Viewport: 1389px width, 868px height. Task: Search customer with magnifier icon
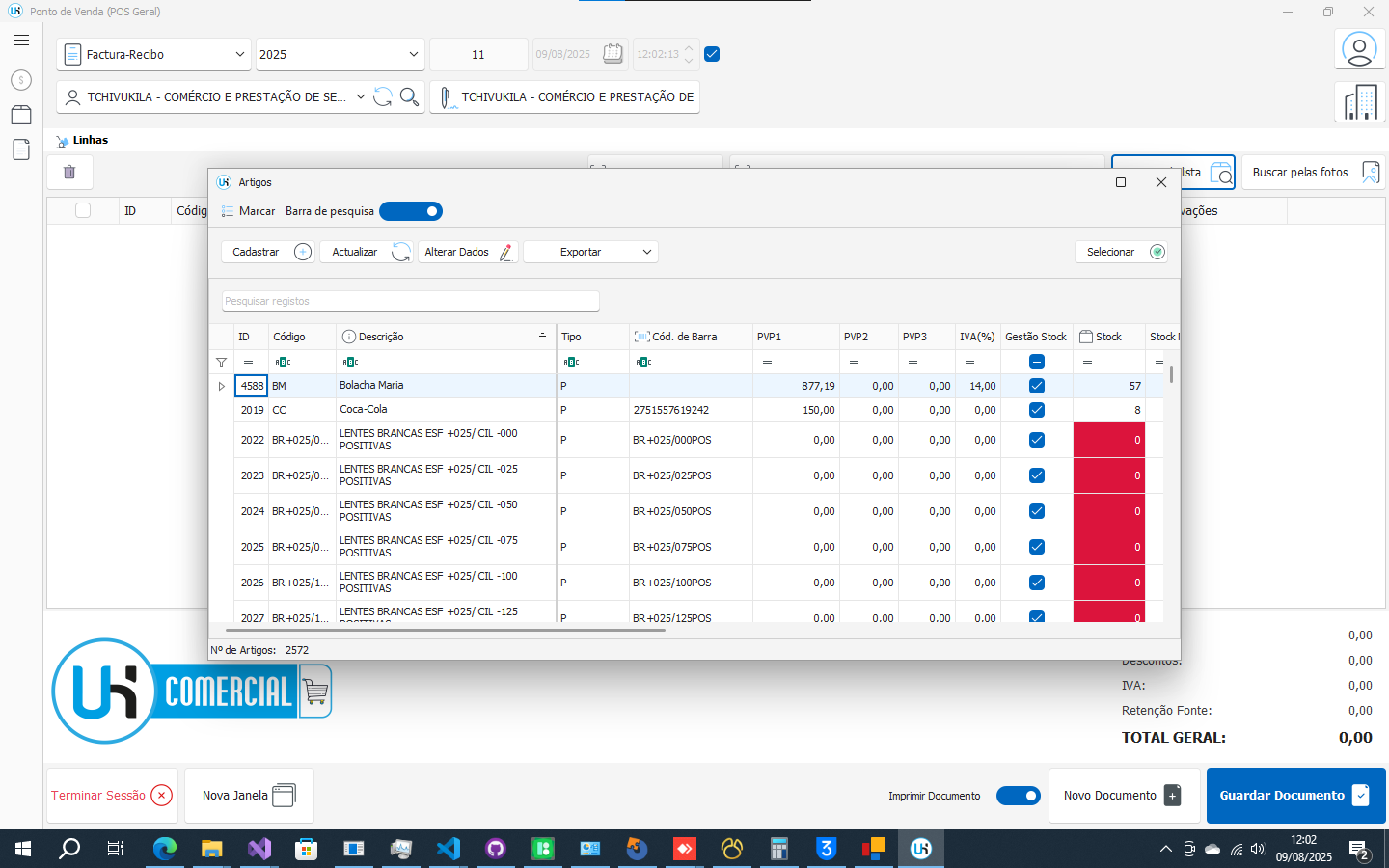click(409, 96)
